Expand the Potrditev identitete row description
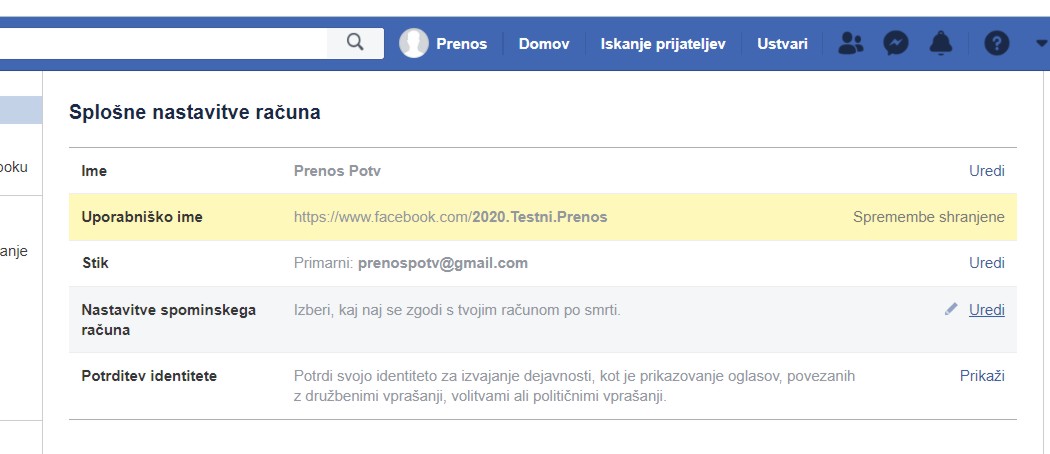Viewport: 1050px width, 454px height. pos(574,386)
